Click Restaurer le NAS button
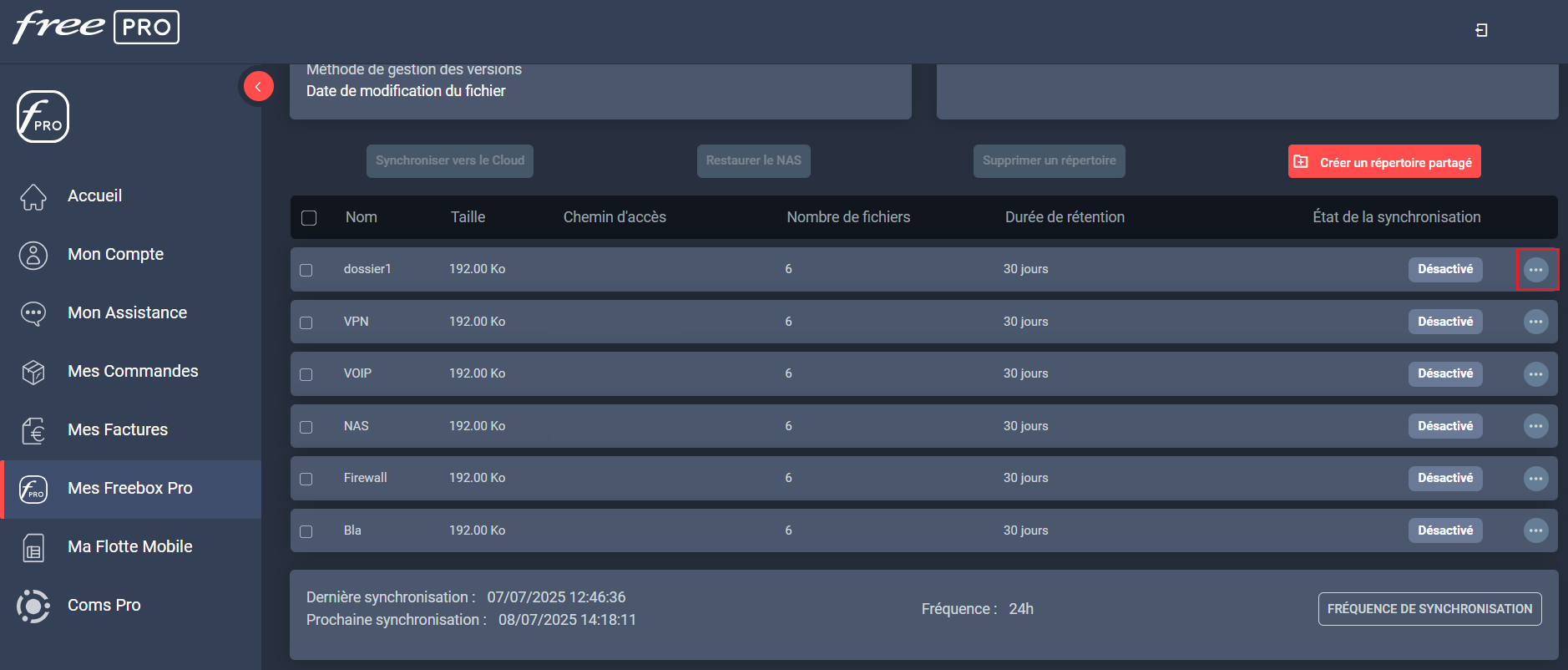 tap(754, 160)
